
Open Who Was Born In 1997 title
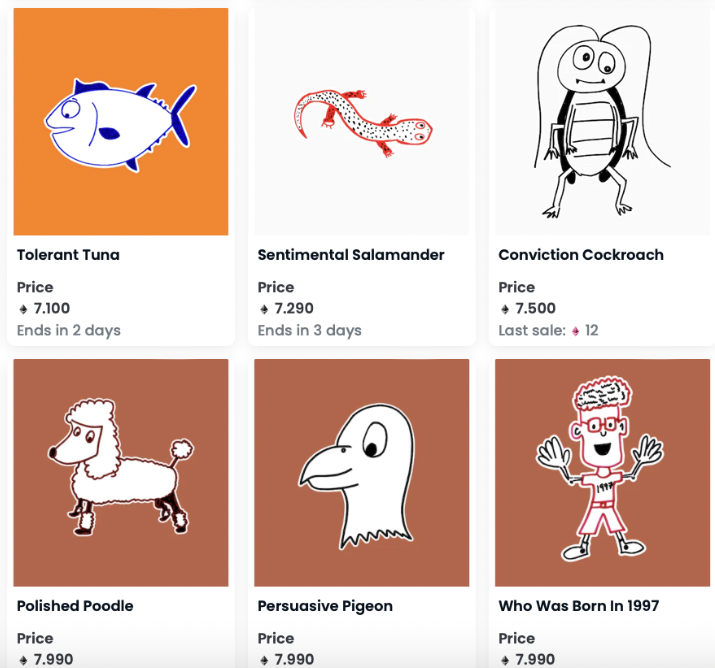pos(579,606)
